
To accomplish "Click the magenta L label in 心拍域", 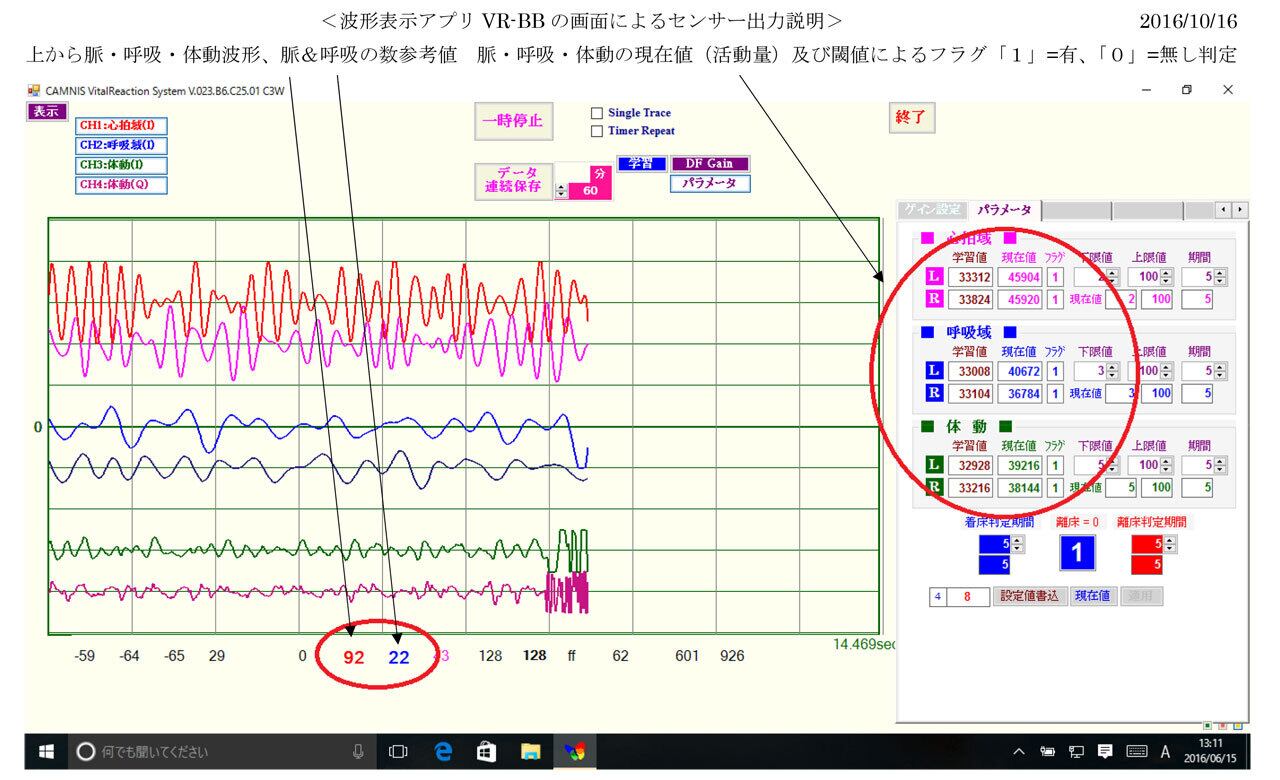I will tap(934, 277).
